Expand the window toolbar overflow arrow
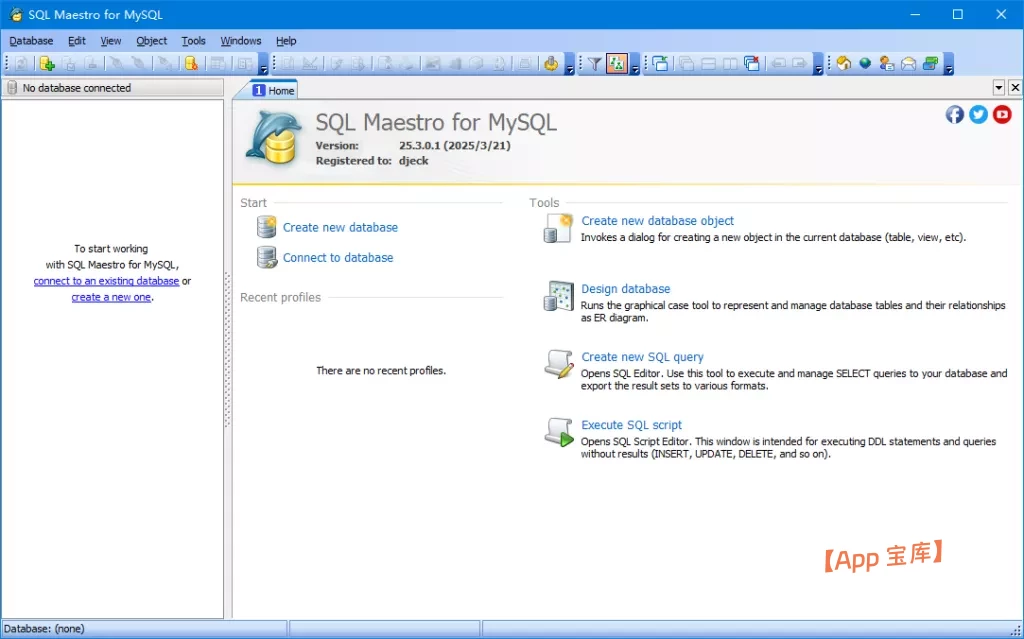This screenshot has width=1024, height=639. coord(819,66)
